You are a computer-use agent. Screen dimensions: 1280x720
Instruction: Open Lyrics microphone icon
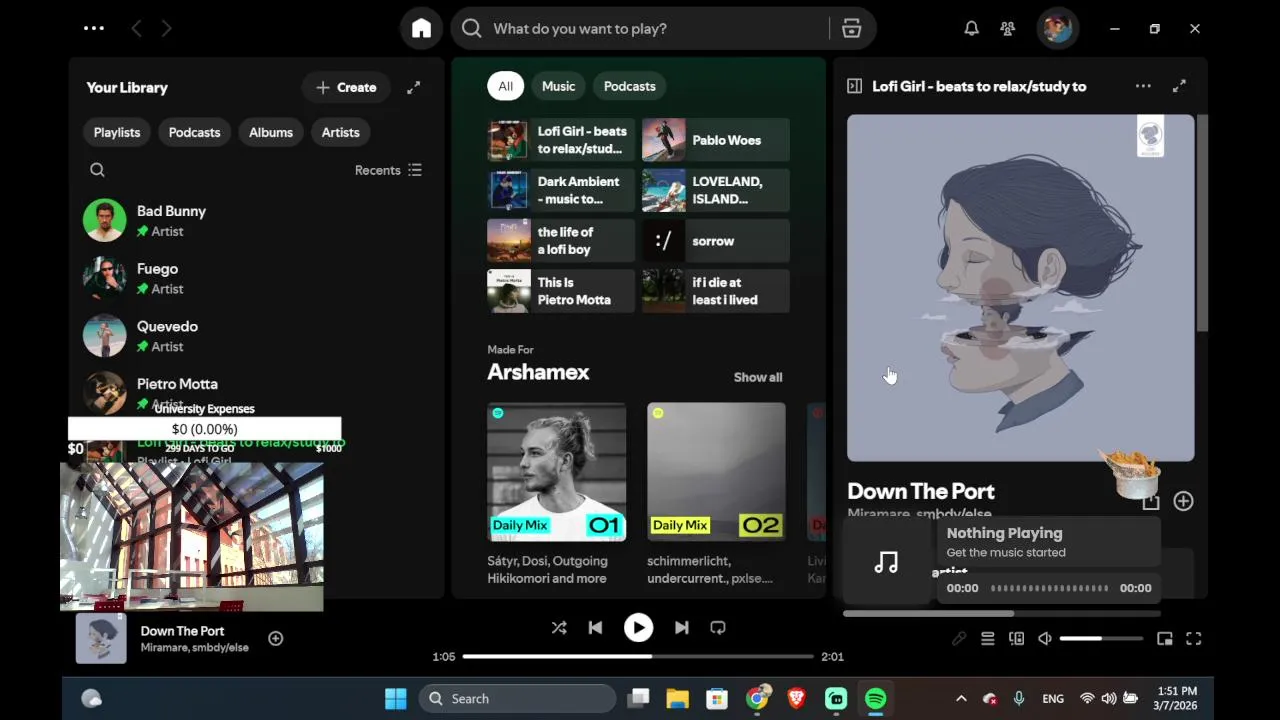pos(958,638)
